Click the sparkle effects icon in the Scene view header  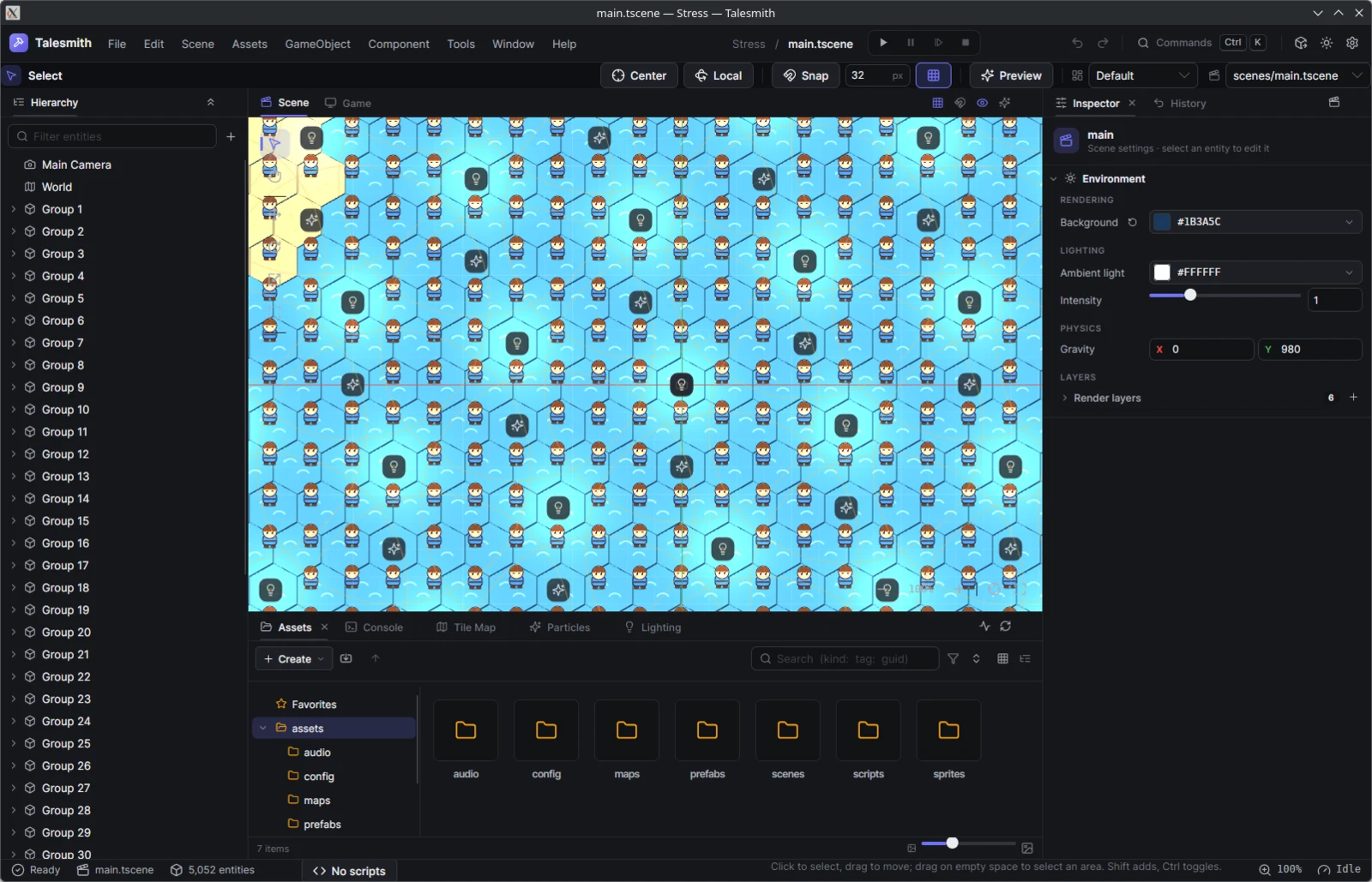tap(1005, 103)
